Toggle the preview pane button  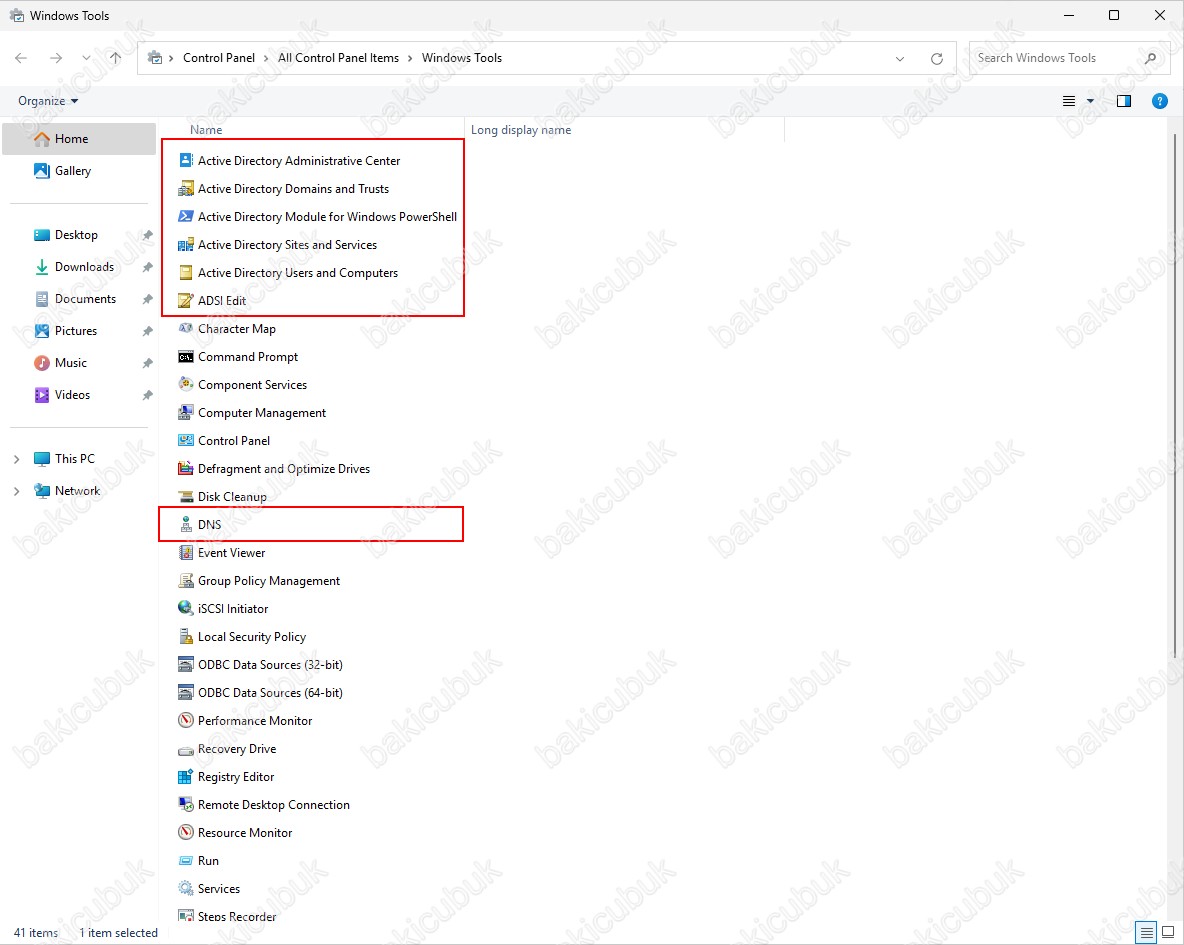coord(1124,101)
